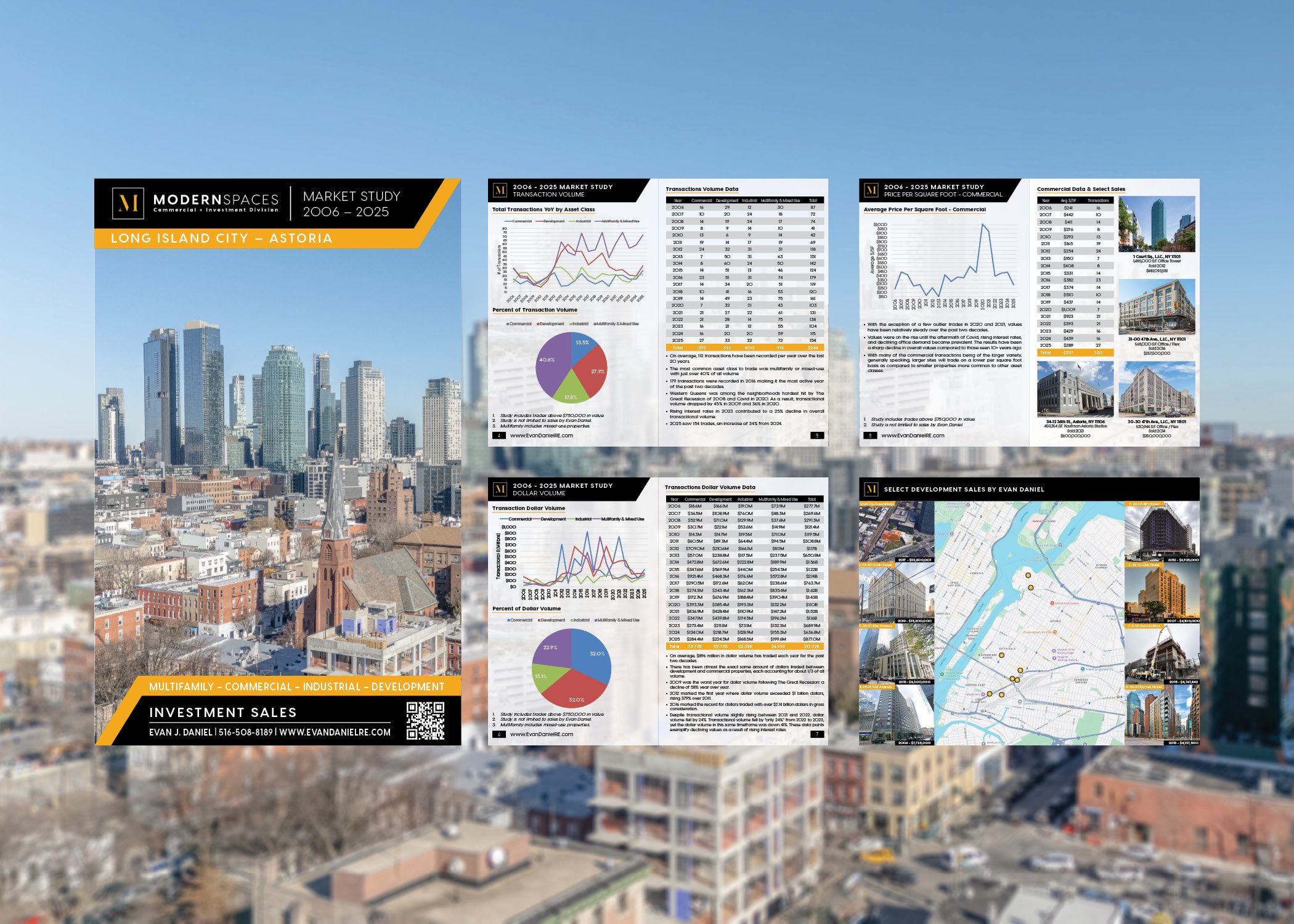Click the QR code on the cover
The height and width of the screenshot is (924, 1294).
(425, 720)
